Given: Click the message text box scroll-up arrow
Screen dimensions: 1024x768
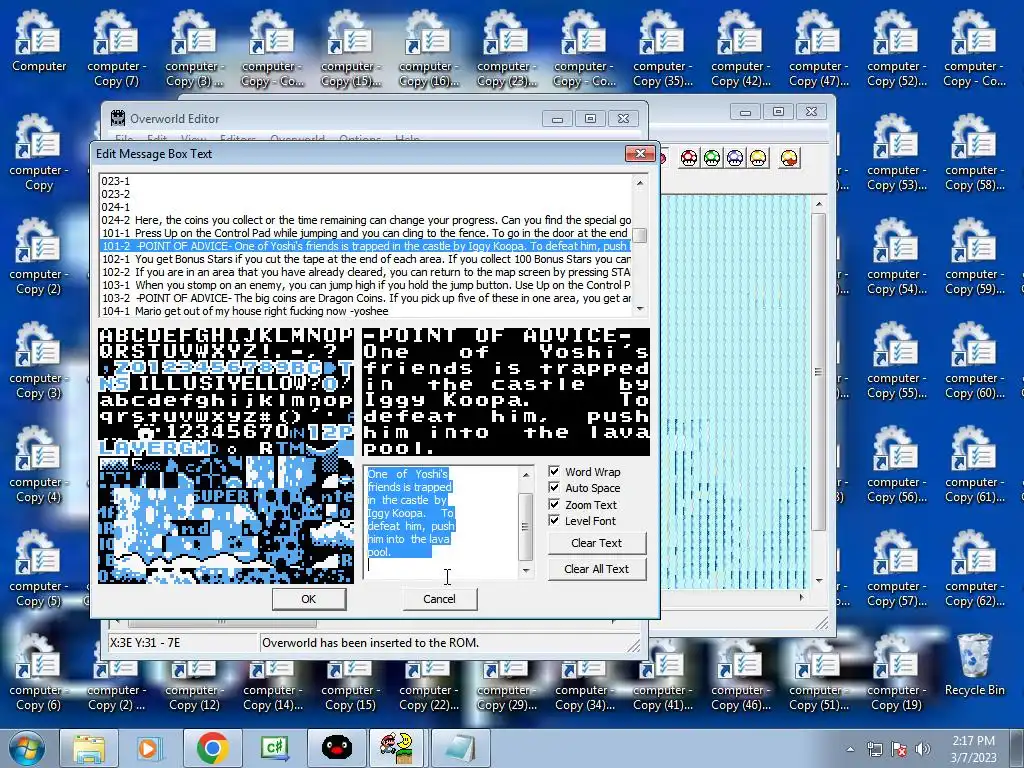Looking at the screenshot, I should 526,475.
